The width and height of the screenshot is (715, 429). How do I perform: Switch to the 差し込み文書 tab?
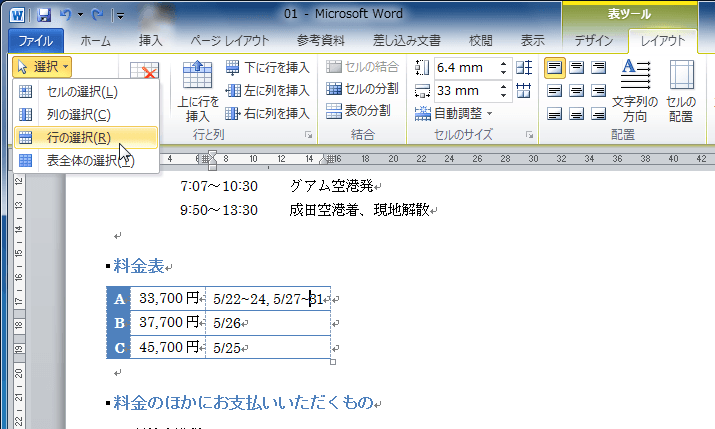click(407, 41)
